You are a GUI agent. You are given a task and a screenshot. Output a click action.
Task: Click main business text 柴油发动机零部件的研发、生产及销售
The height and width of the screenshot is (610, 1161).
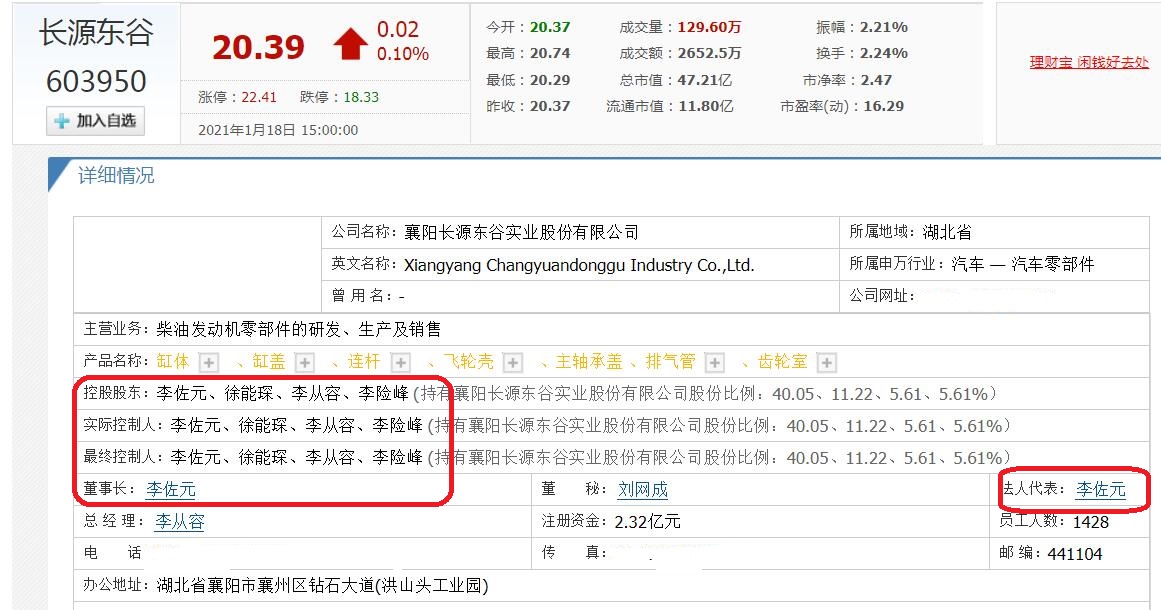298,329
